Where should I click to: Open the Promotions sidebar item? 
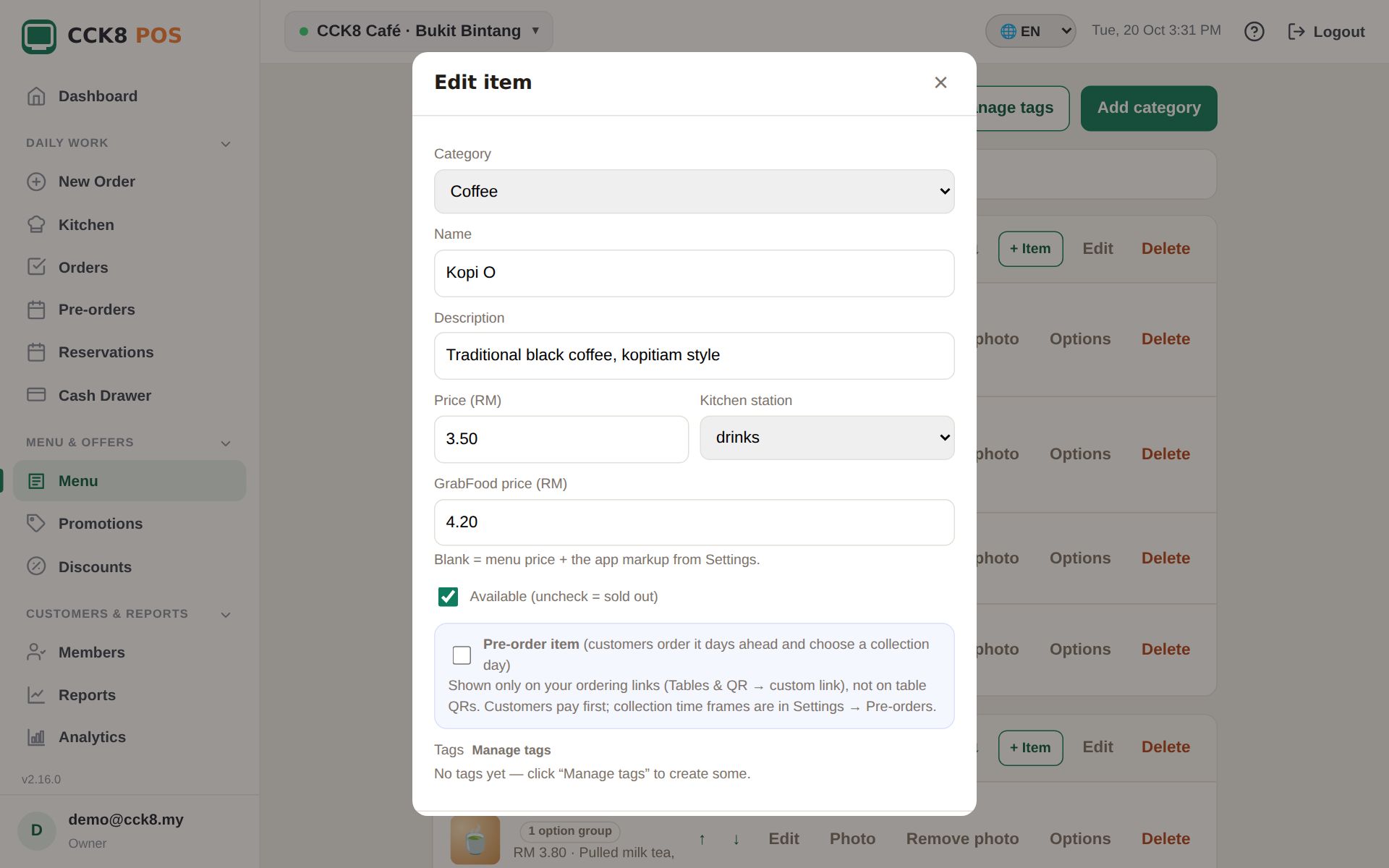click(129, 524)
